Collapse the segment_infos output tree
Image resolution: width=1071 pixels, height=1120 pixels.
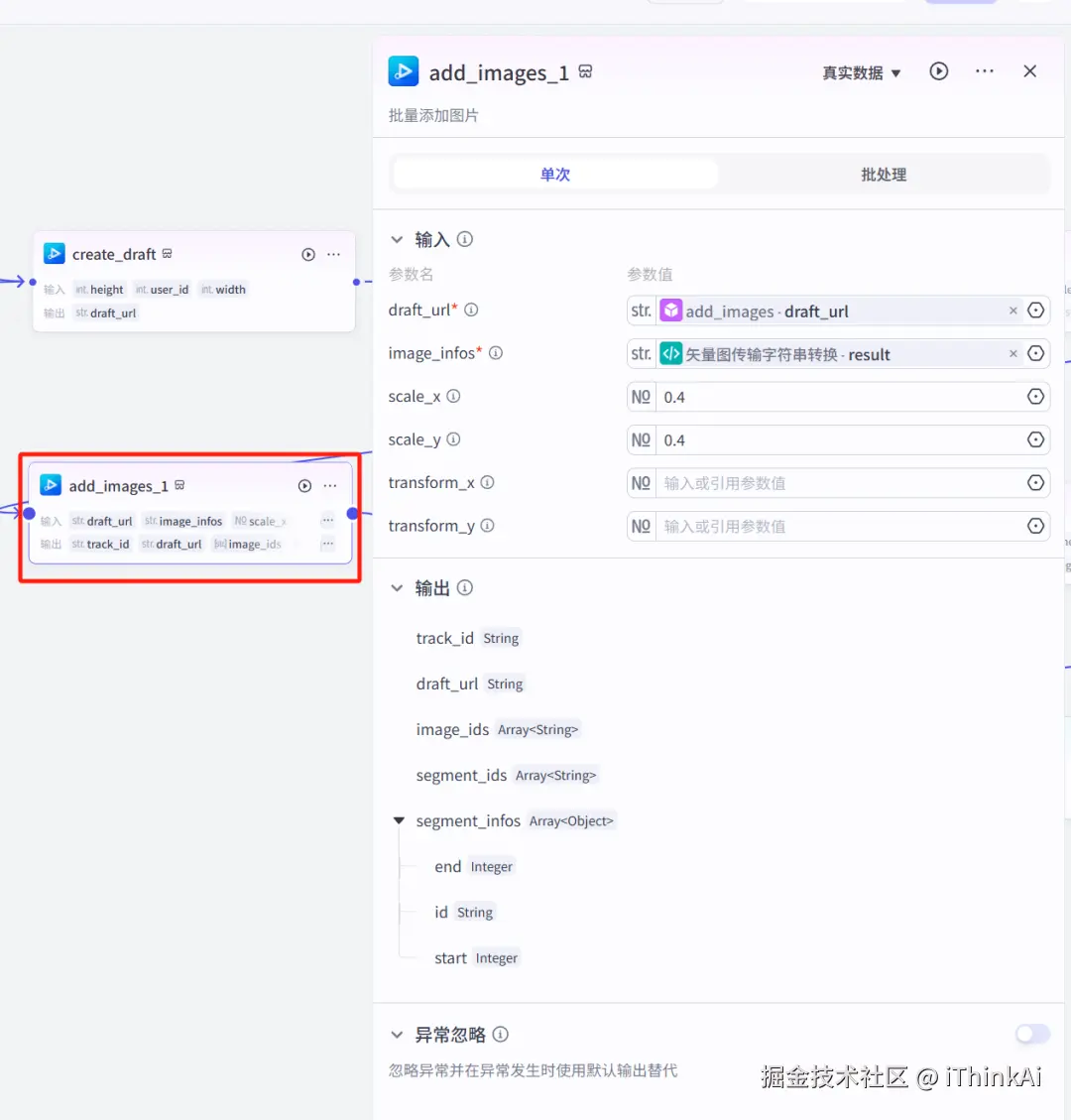coord(399,820)
